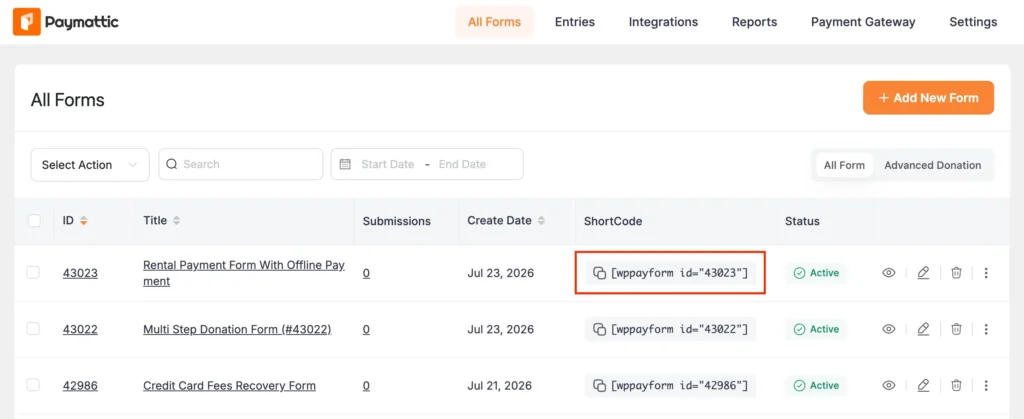Edit form 42986 using the pencil icon
The image size is (1024, 419).
tap(923, 385)
